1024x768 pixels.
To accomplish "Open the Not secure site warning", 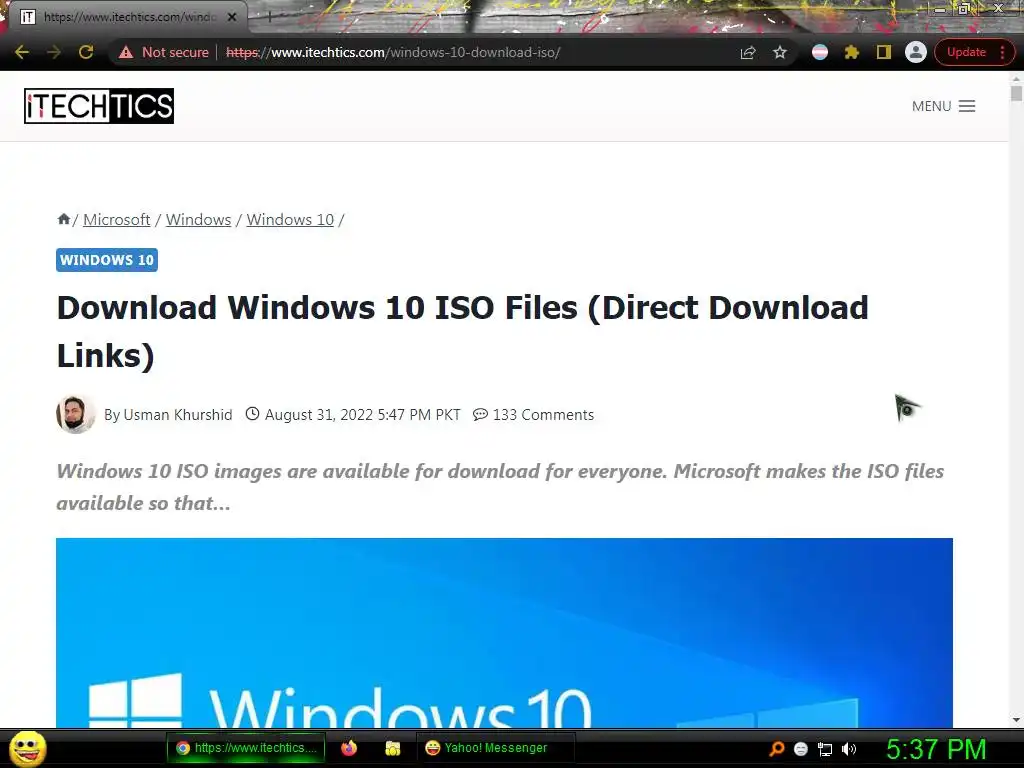I will click(x=164, y=52).
